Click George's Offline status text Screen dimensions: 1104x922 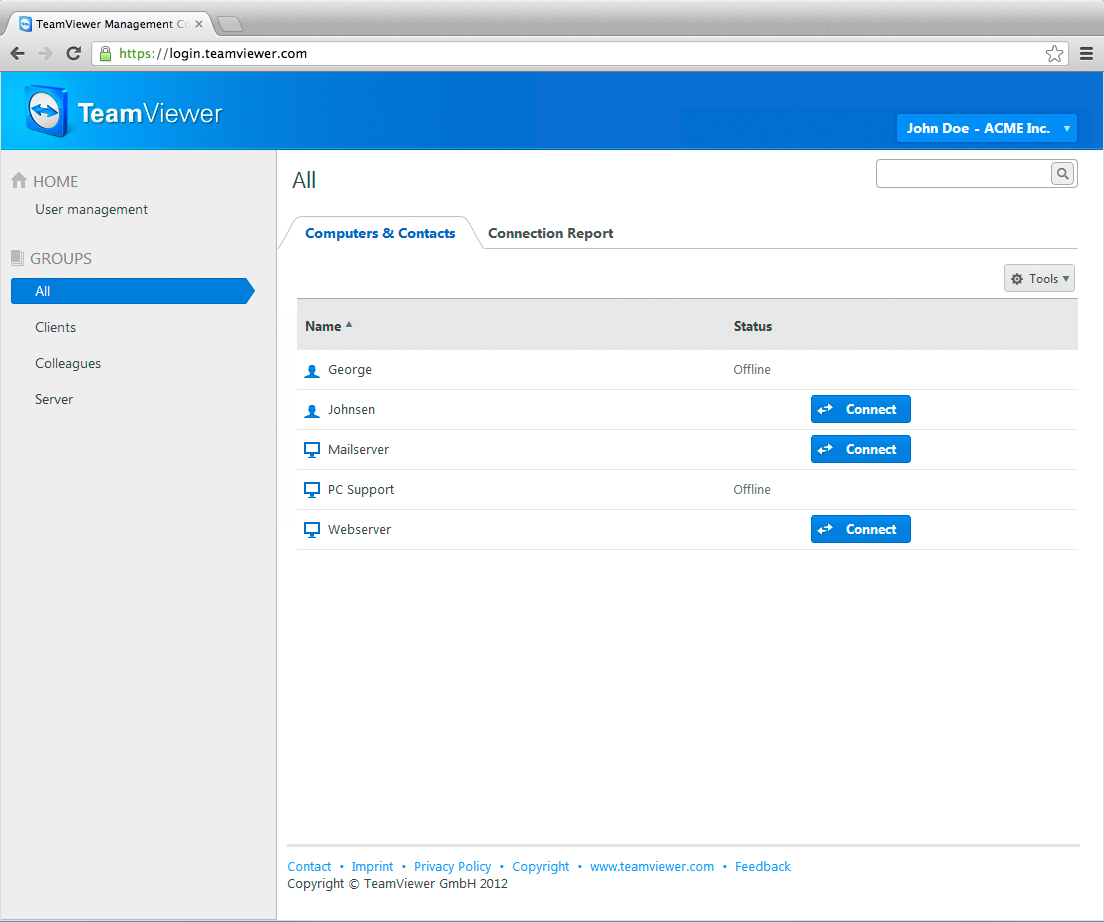(752, 370)
